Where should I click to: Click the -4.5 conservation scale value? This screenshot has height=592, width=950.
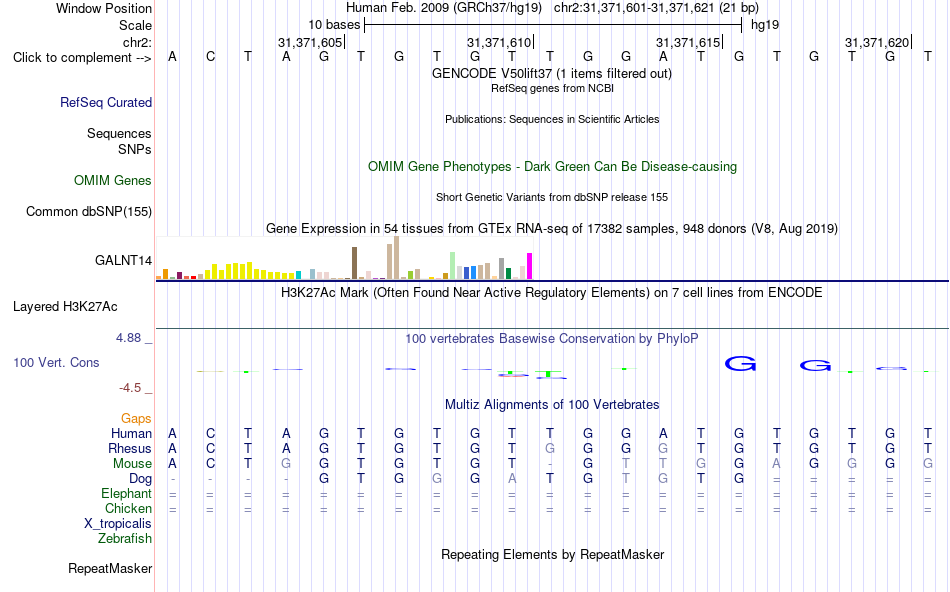click(x=130, y=388)
